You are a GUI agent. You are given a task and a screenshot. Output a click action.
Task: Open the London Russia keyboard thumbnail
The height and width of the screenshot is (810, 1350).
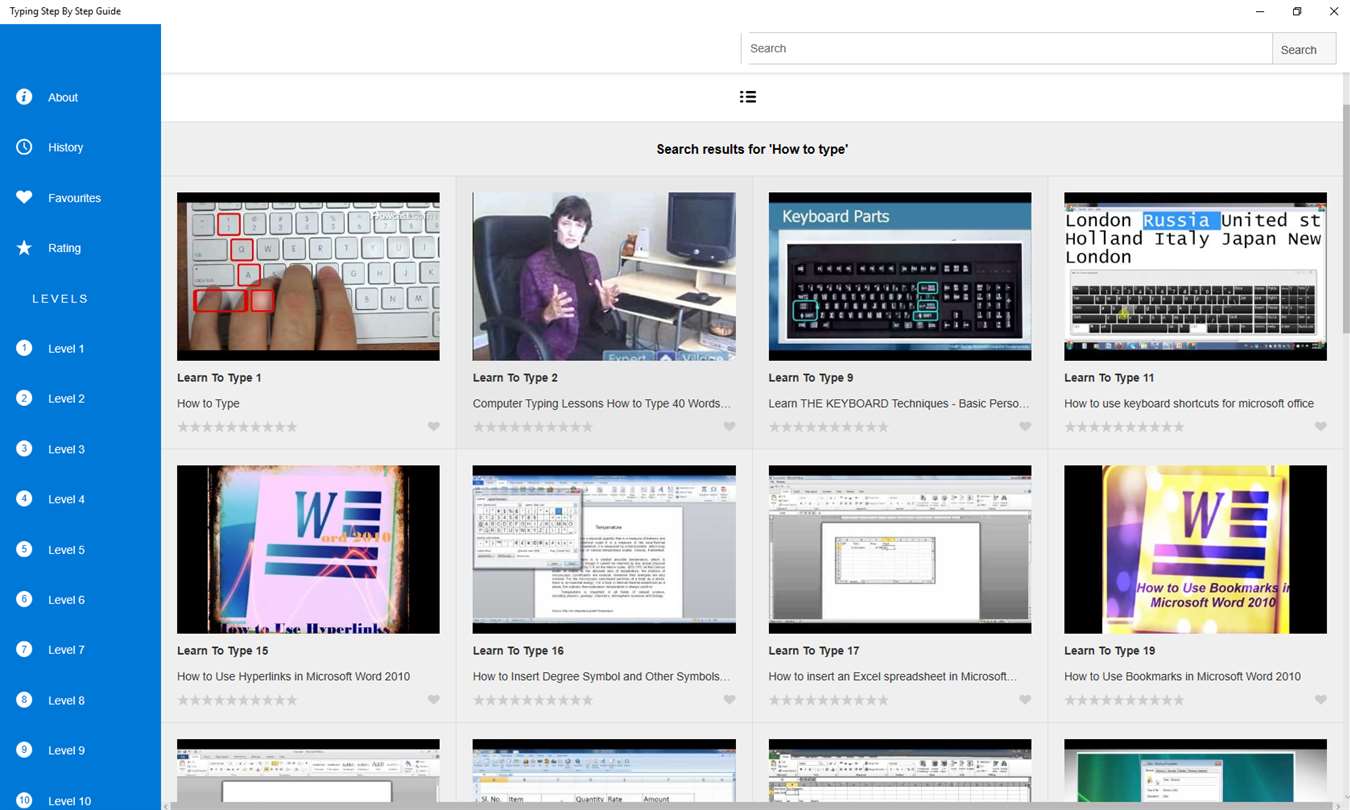[x=1195, y=276]
